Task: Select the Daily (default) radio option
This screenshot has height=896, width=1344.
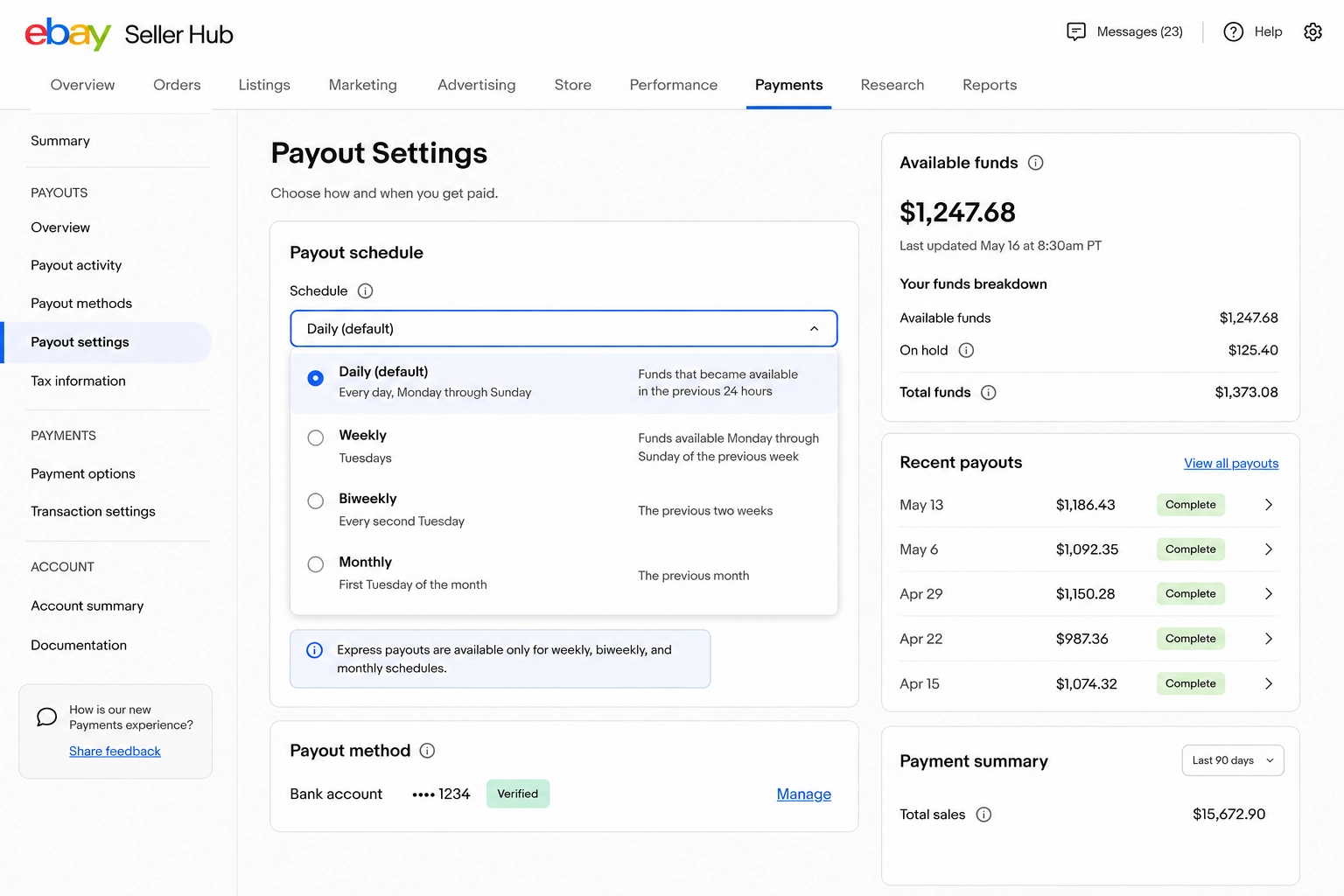Action: [x=316, y=378]
